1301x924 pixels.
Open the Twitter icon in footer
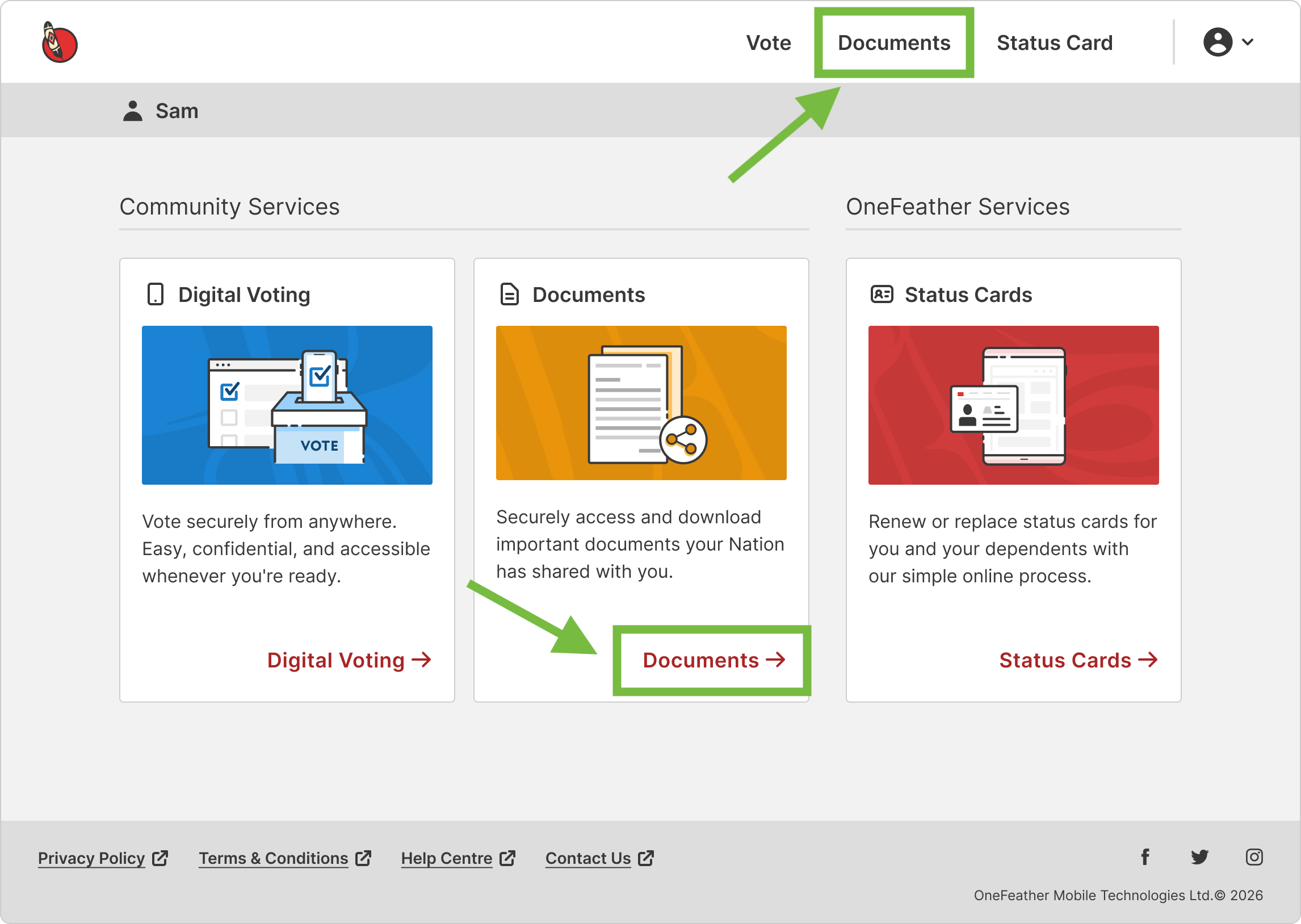point(1199,857)
